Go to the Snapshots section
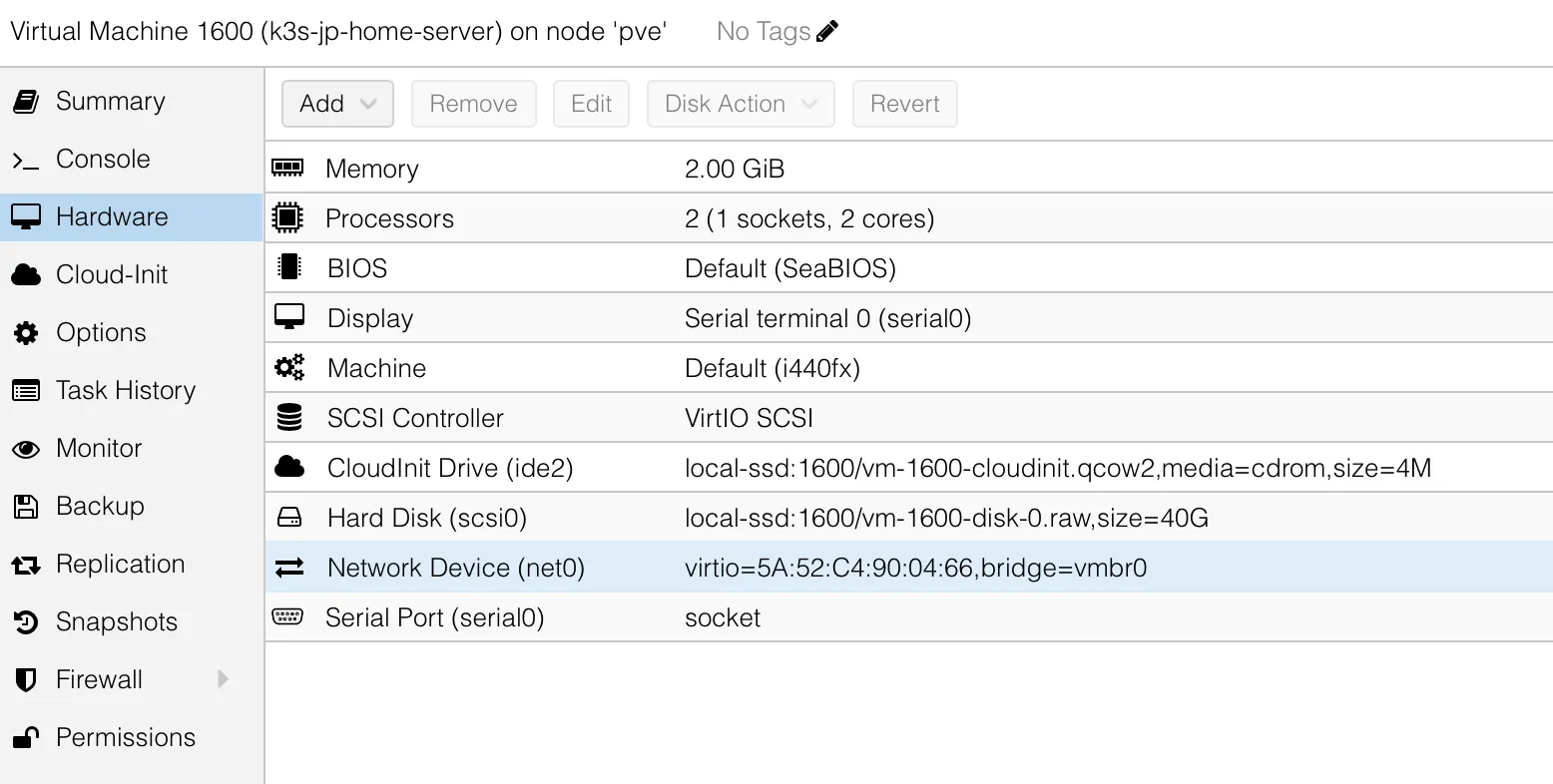The width and height of the screenshot is (1553, 784). click(116, 622)
